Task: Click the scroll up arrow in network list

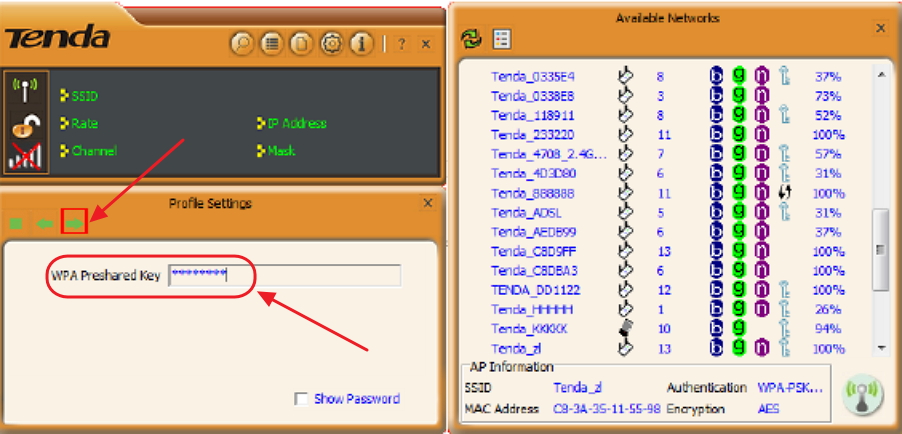Action: click(881, 73)
